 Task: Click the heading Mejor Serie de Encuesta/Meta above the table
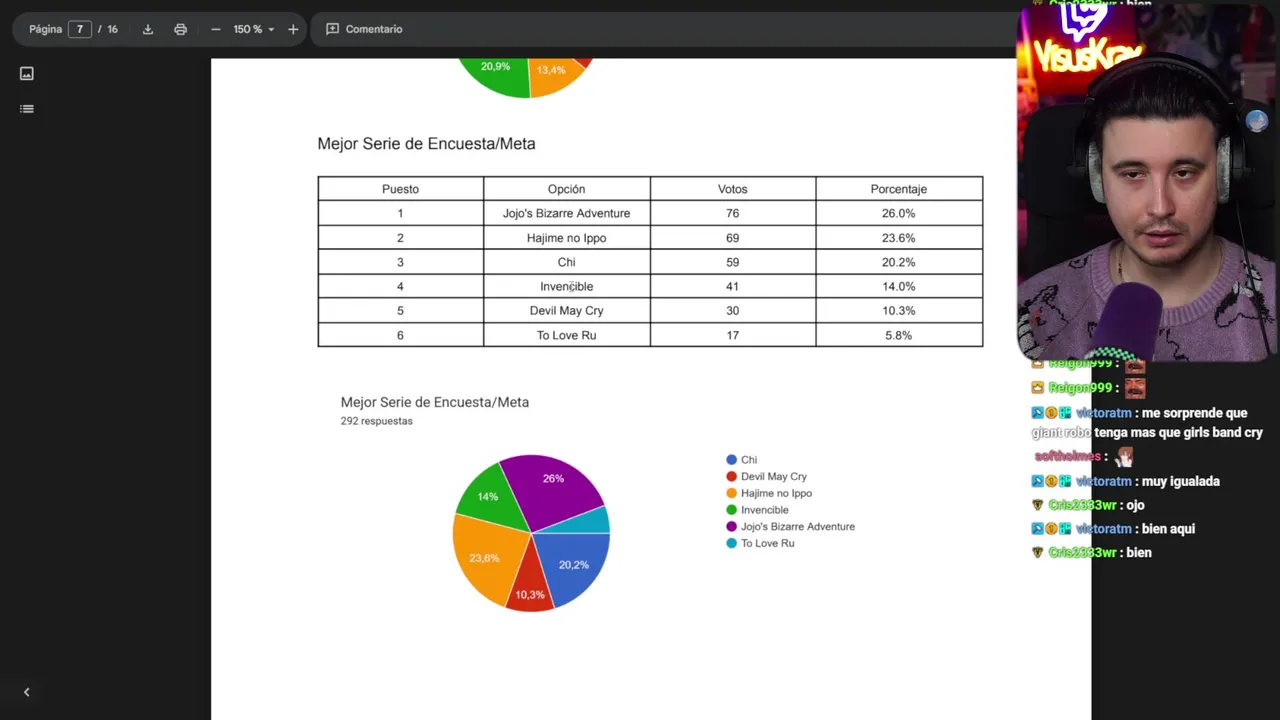coord(426,144)
